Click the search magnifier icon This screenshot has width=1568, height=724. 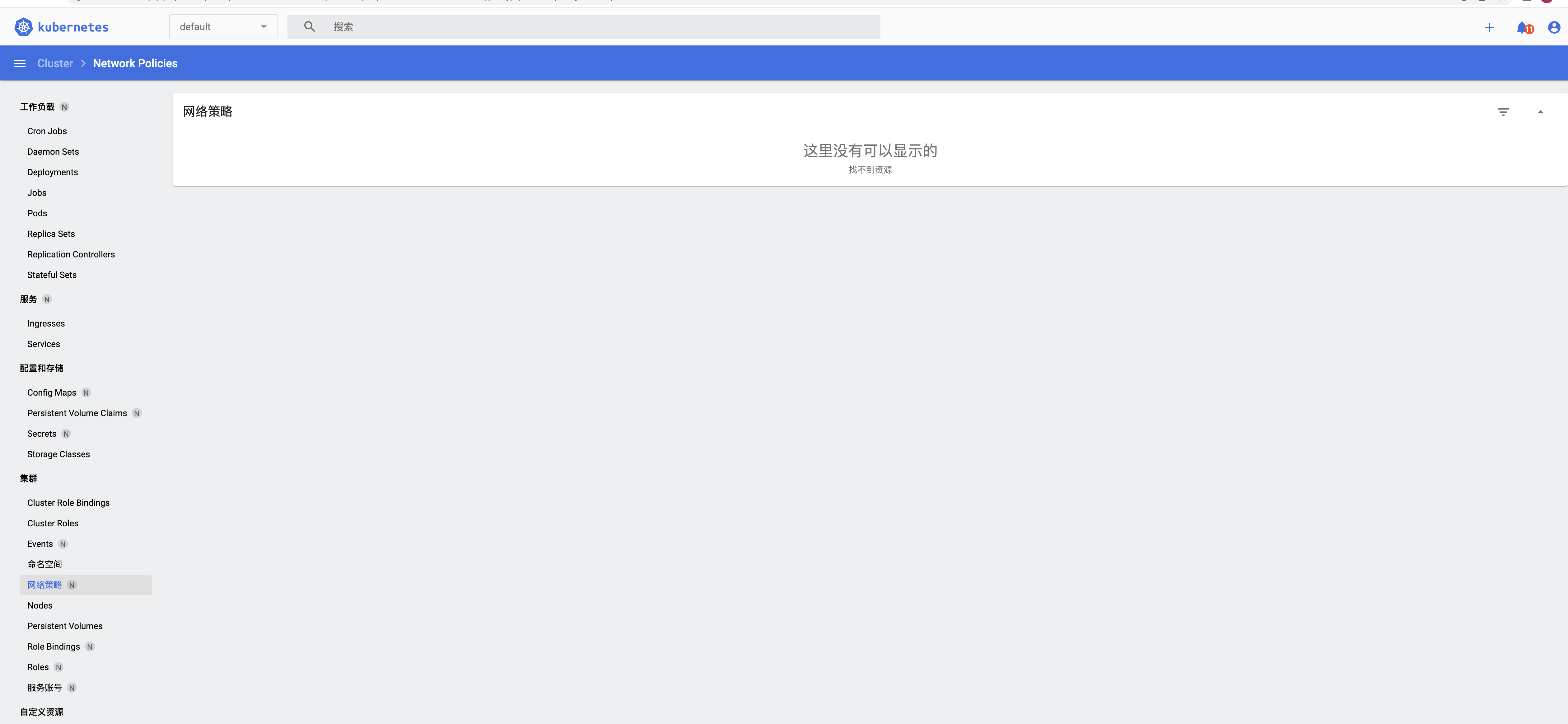pyautogui.click(x=309, y=27)
